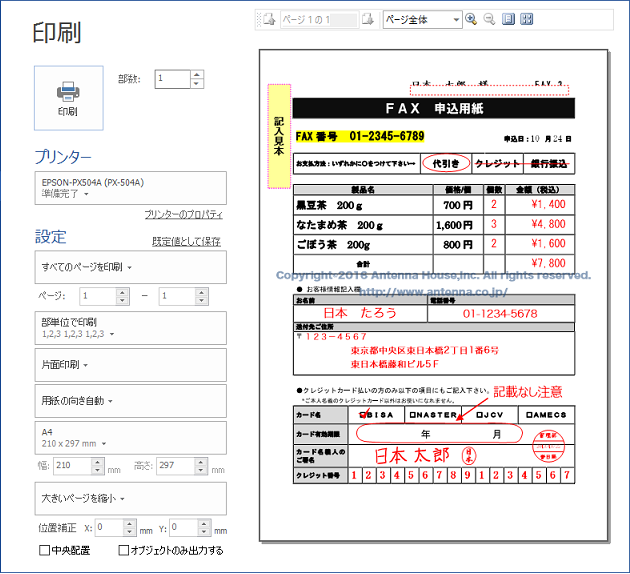Increase paper width with up arrow
This screenshot has height=574, width=630.
click(x=98, y=462)
